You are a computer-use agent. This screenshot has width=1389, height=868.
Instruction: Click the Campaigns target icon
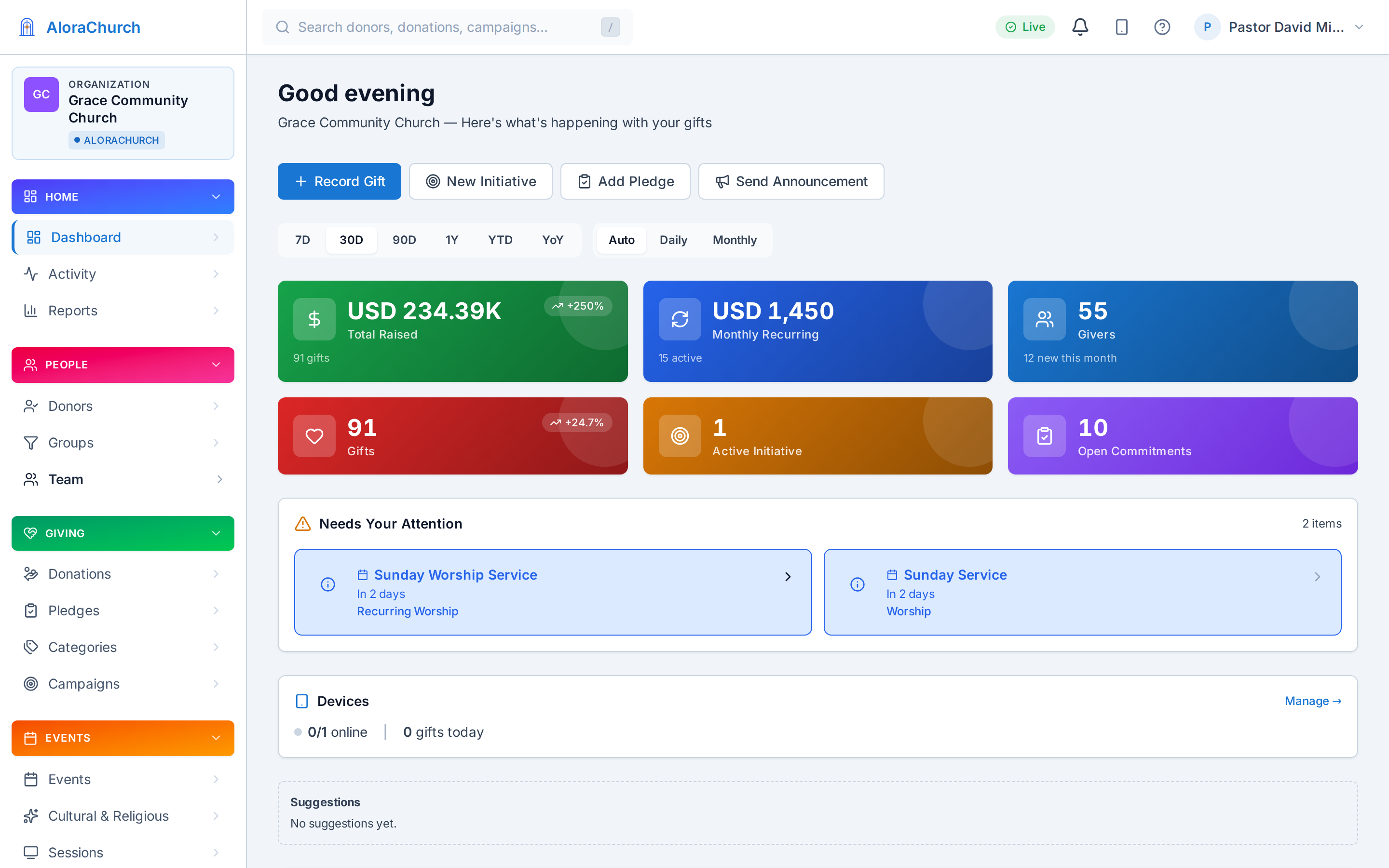tap(31, 684)
